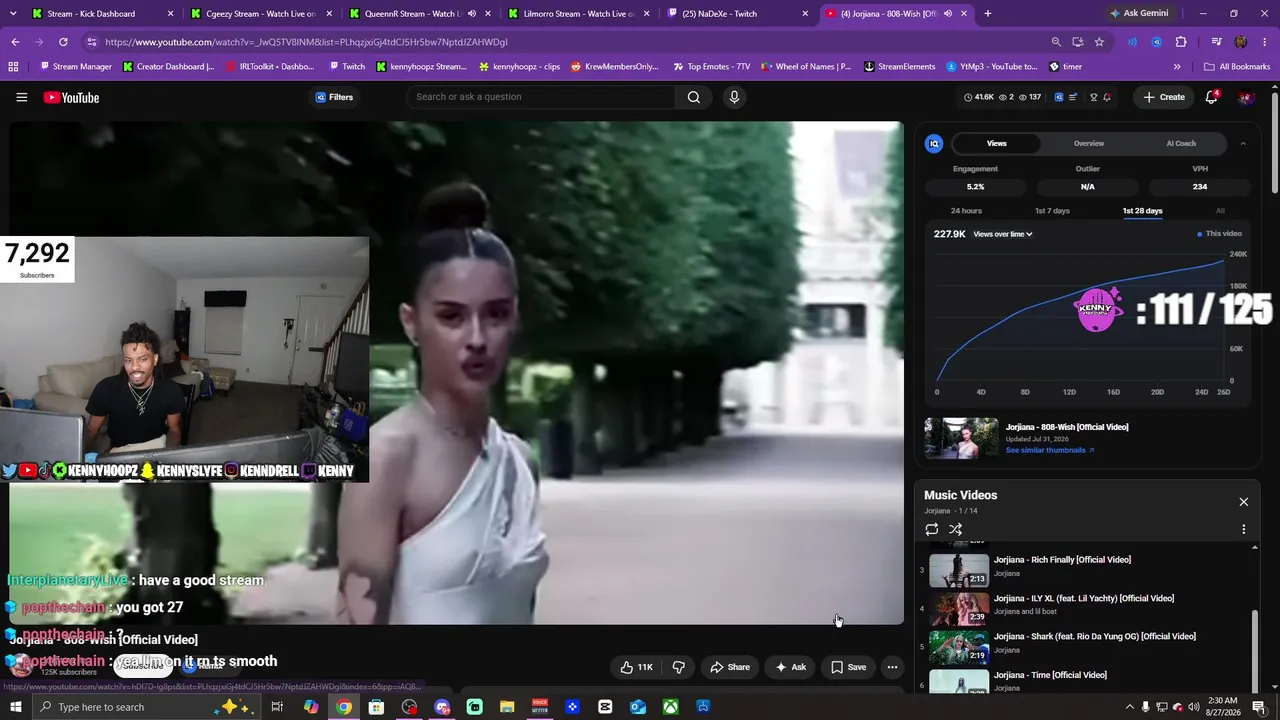Click the magnifier search button
This screenshot has width=1280, height=720.
[x=694, y=97]
